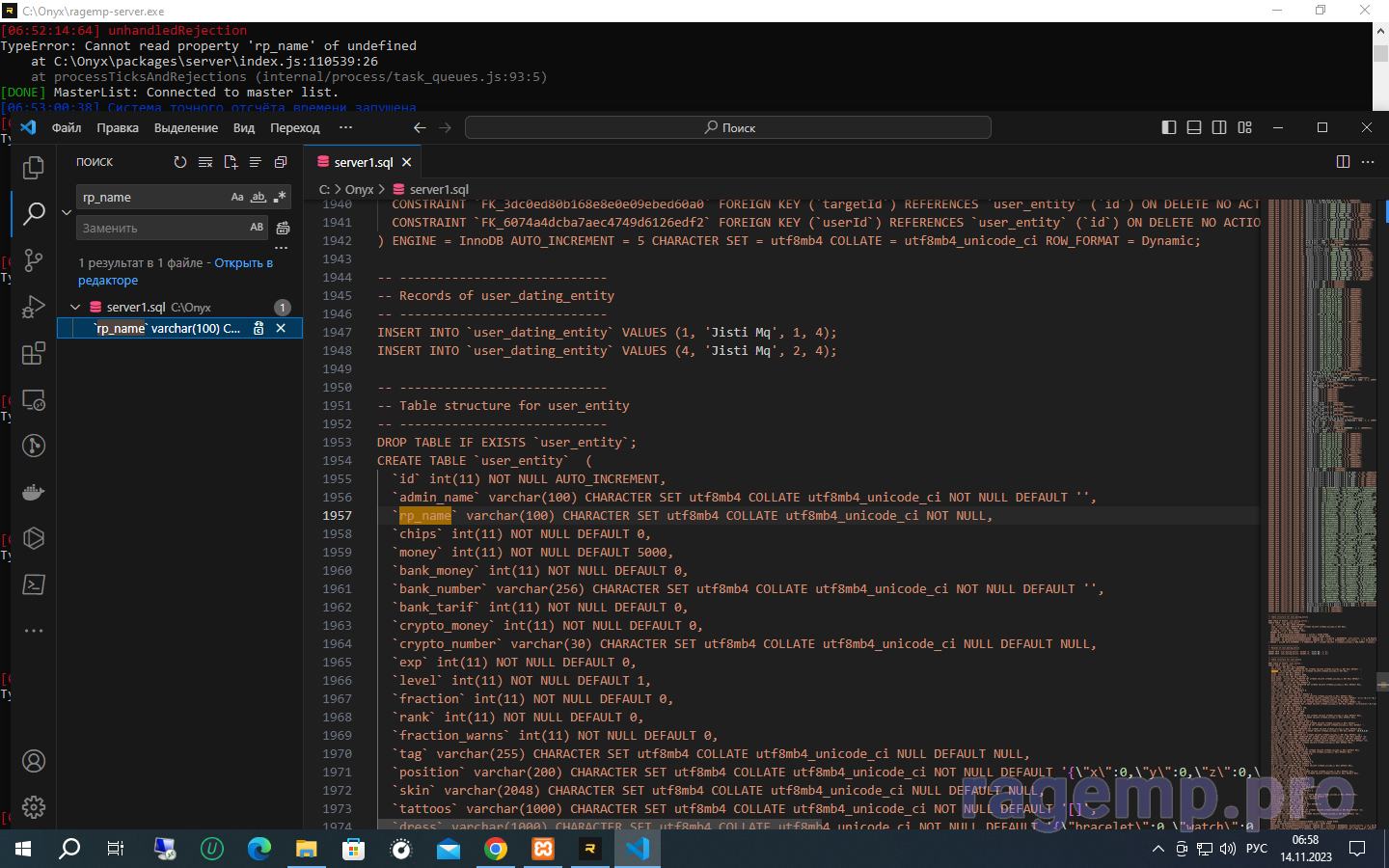Viewport: 1389px width, 868px height.
Task: Toggle search details ellipsis
Action: 282,248
